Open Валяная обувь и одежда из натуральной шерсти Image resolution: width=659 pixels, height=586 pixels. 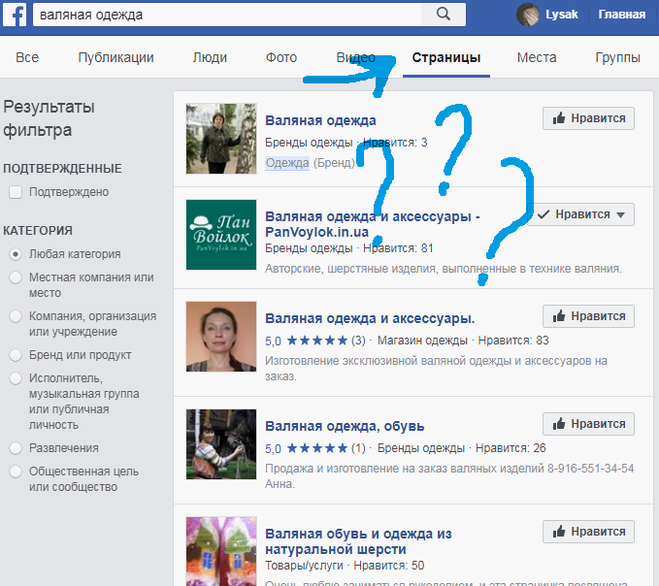[358, 541]
